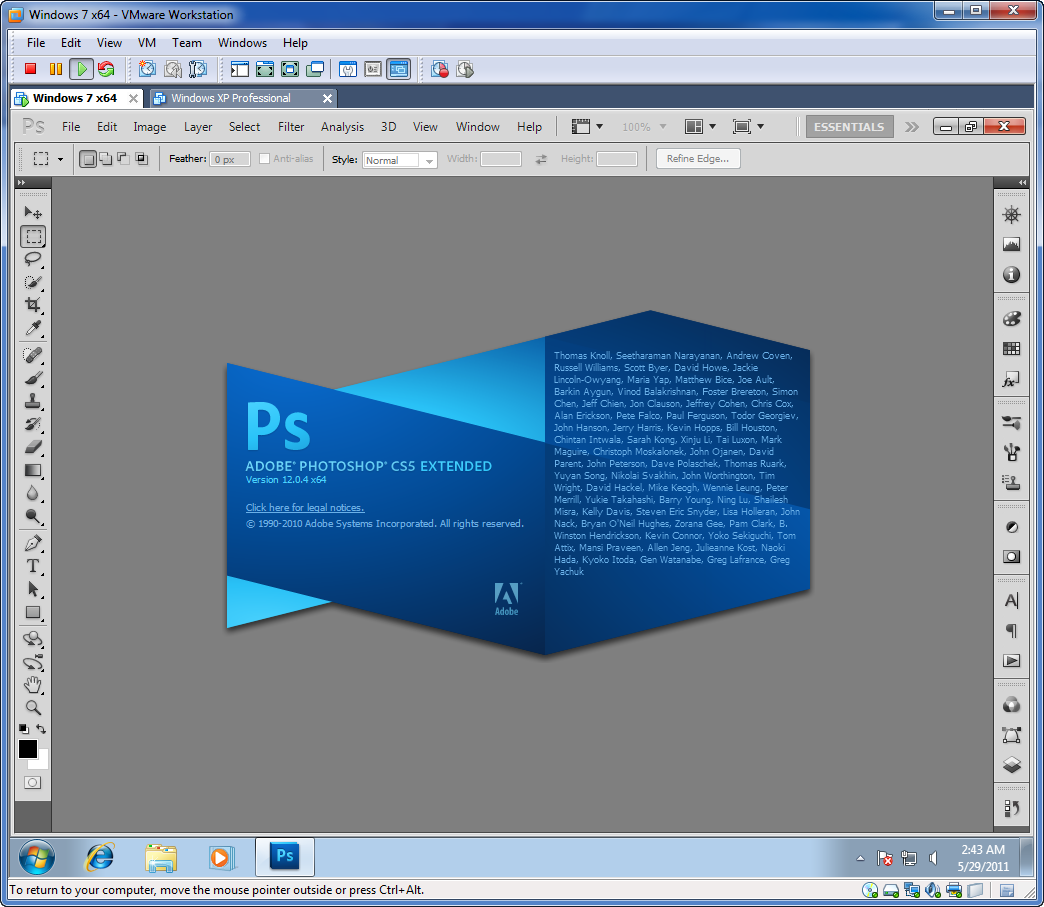Choose the Clone Stamp tool in the tools panel
This screenshot has height=907, width=1044.
pos(33,401)
